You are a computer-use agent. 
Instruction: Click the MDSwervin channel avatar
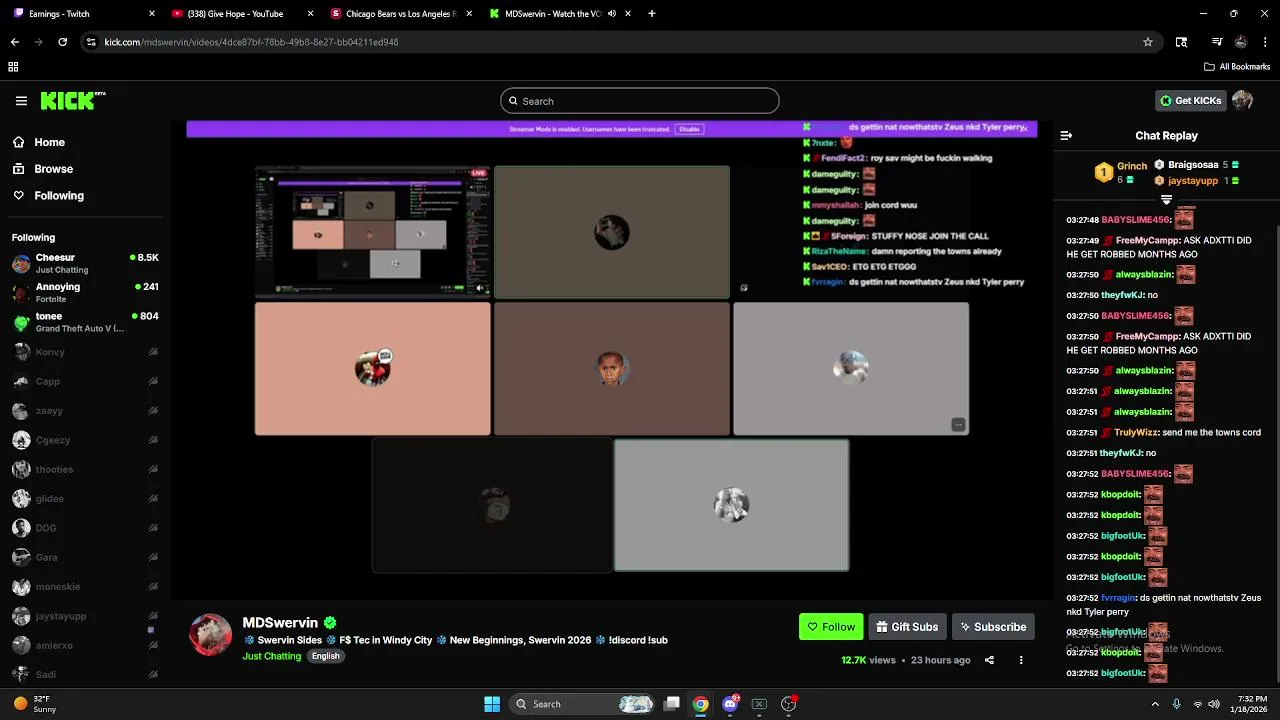pos(210,635)
